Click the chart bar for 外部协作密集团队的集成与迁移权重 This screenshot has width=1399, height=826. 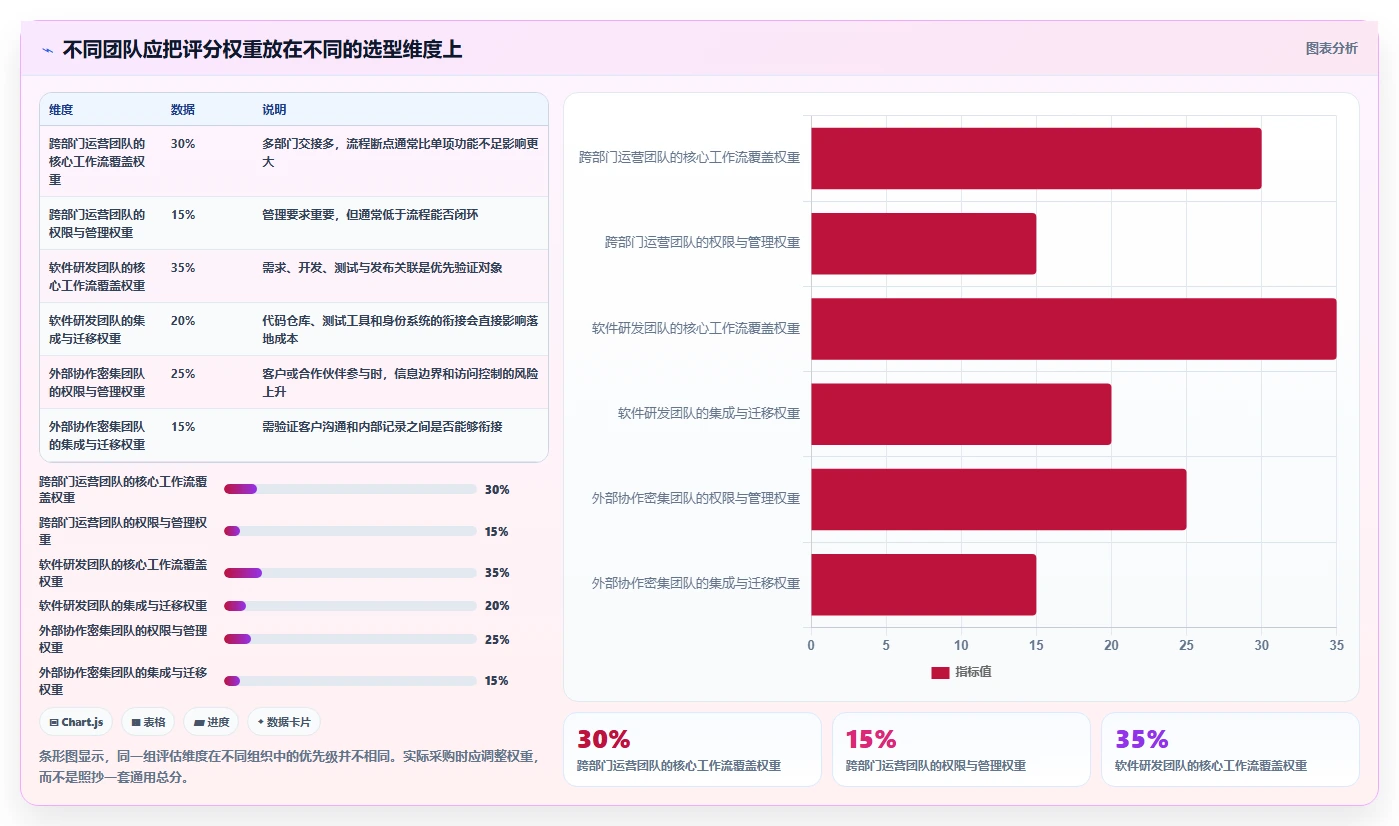[x=923, y=584]
